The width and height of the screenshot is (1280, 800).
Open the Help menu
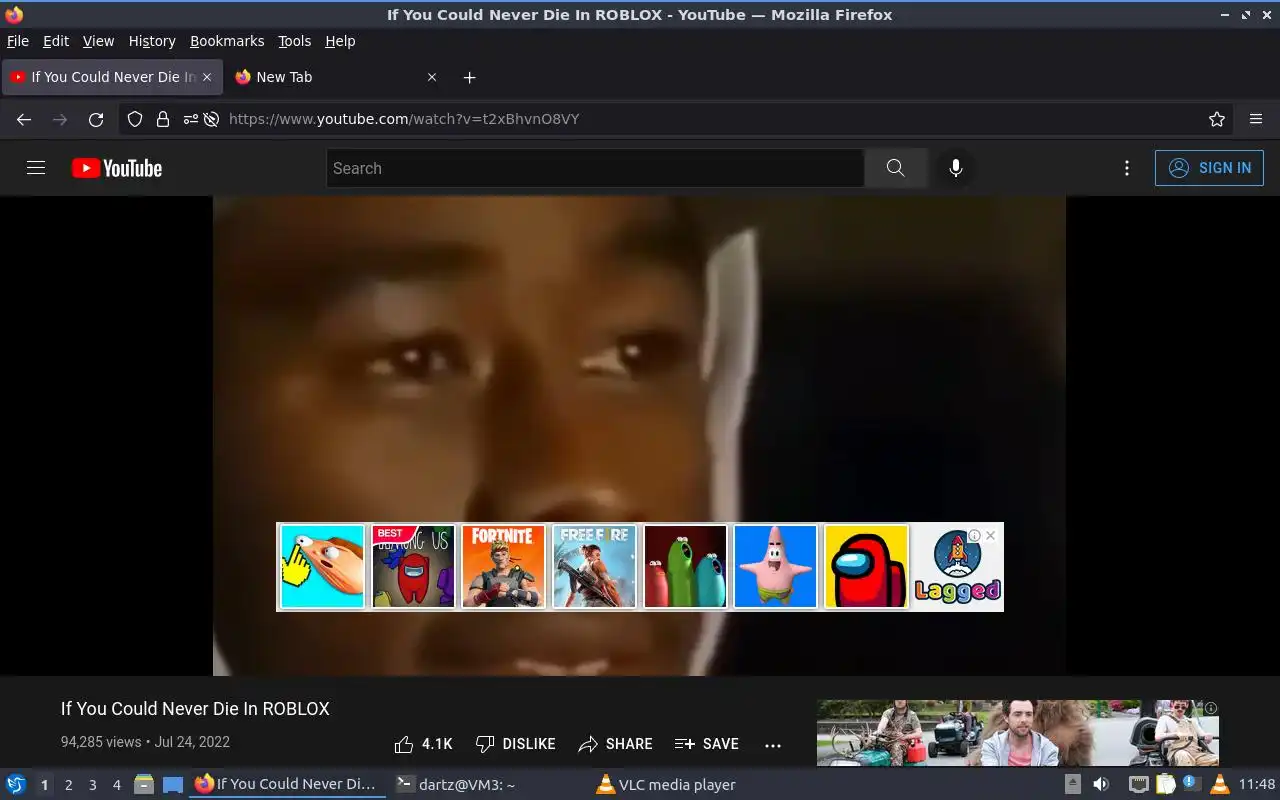(340, 41)
